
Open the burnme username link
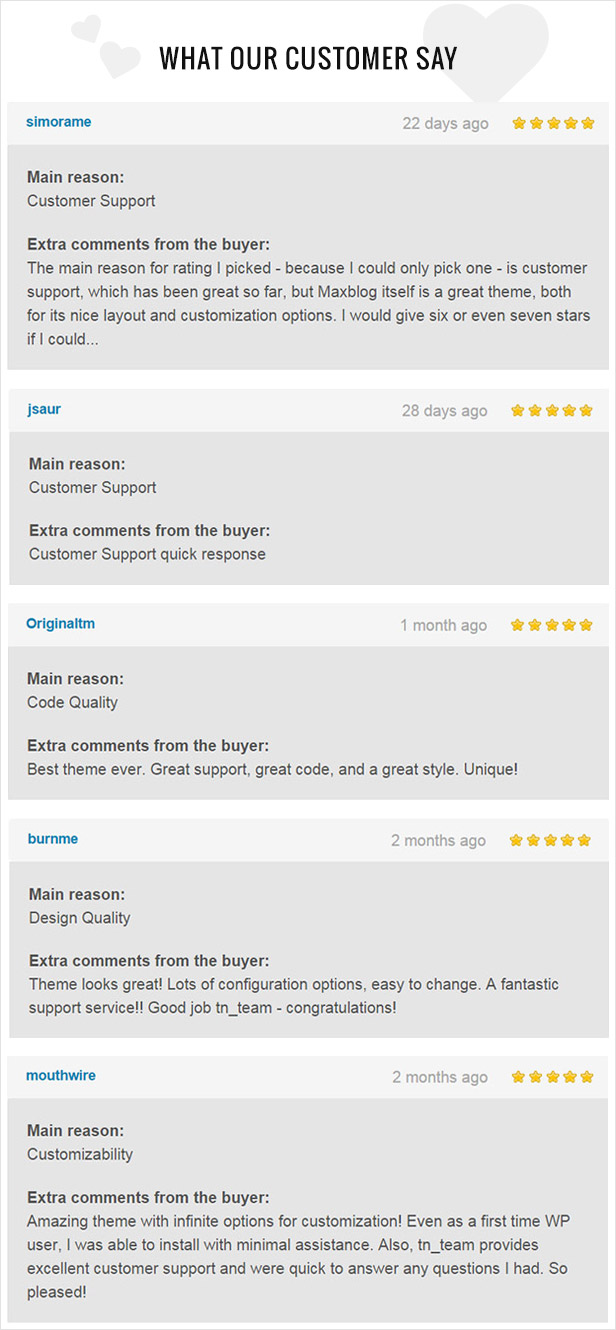[53, 839]
